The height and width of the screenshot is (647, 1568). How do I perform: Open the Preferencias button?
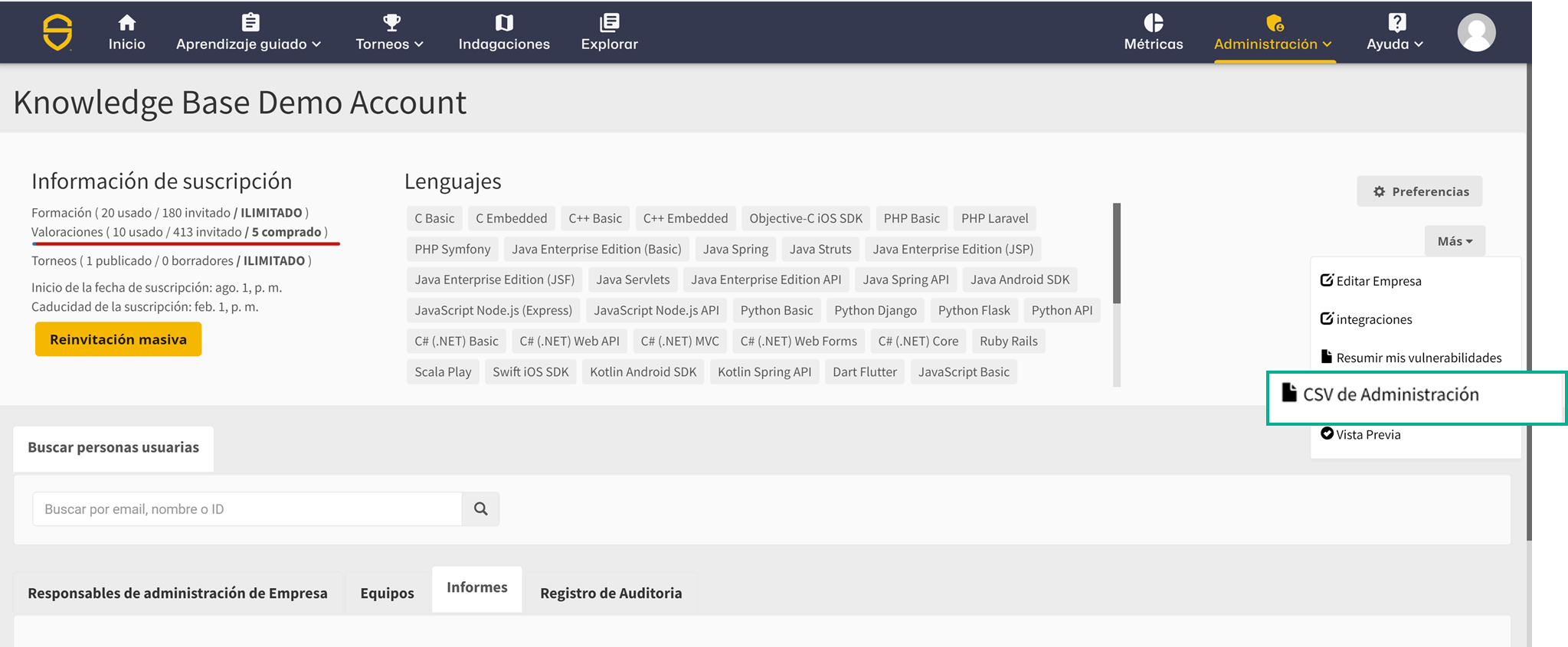pos(1419,191)
